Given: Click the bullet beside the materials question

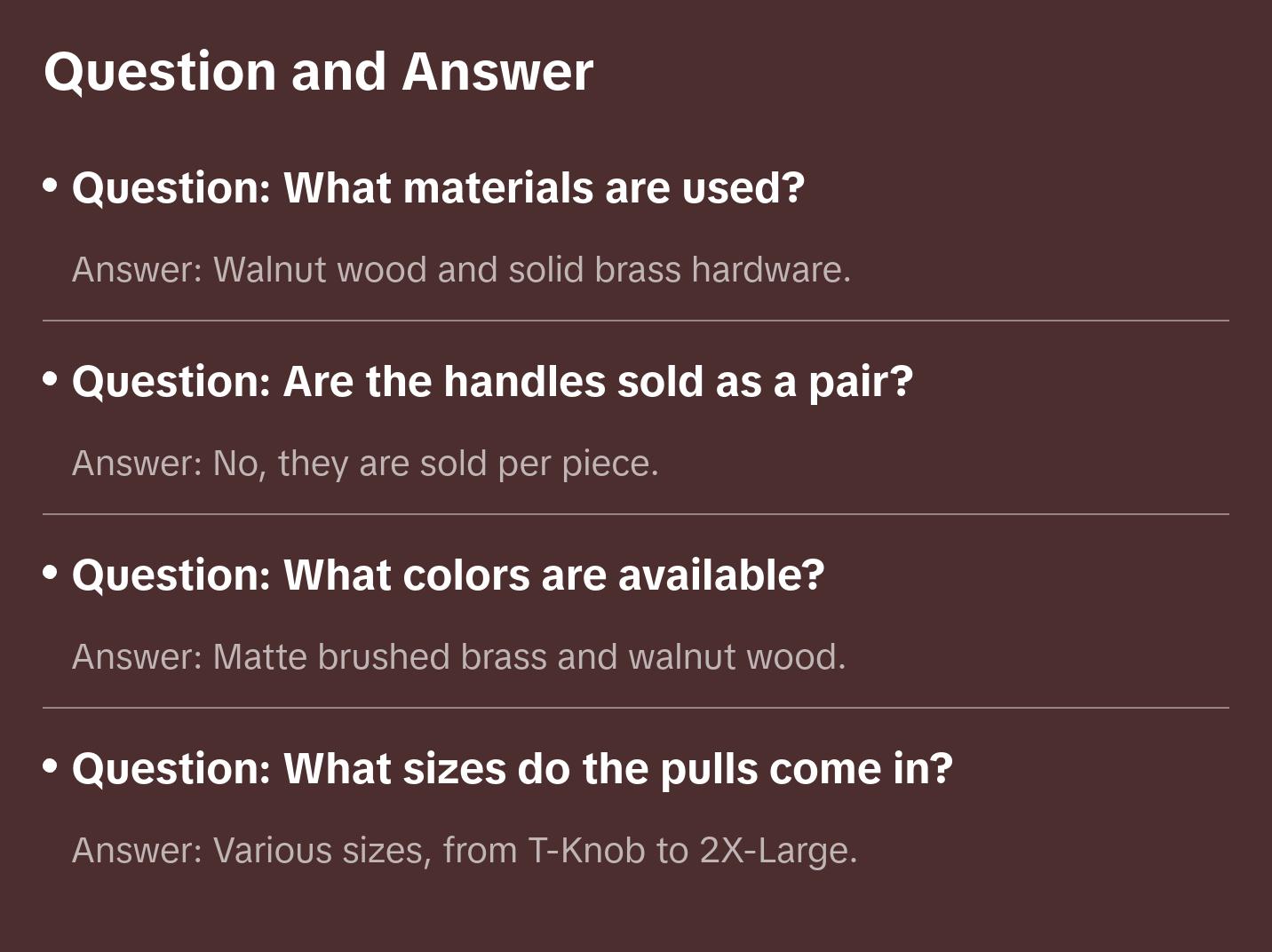Looking at the screenshot, I should pyautogui.click(x=51, y=186).
